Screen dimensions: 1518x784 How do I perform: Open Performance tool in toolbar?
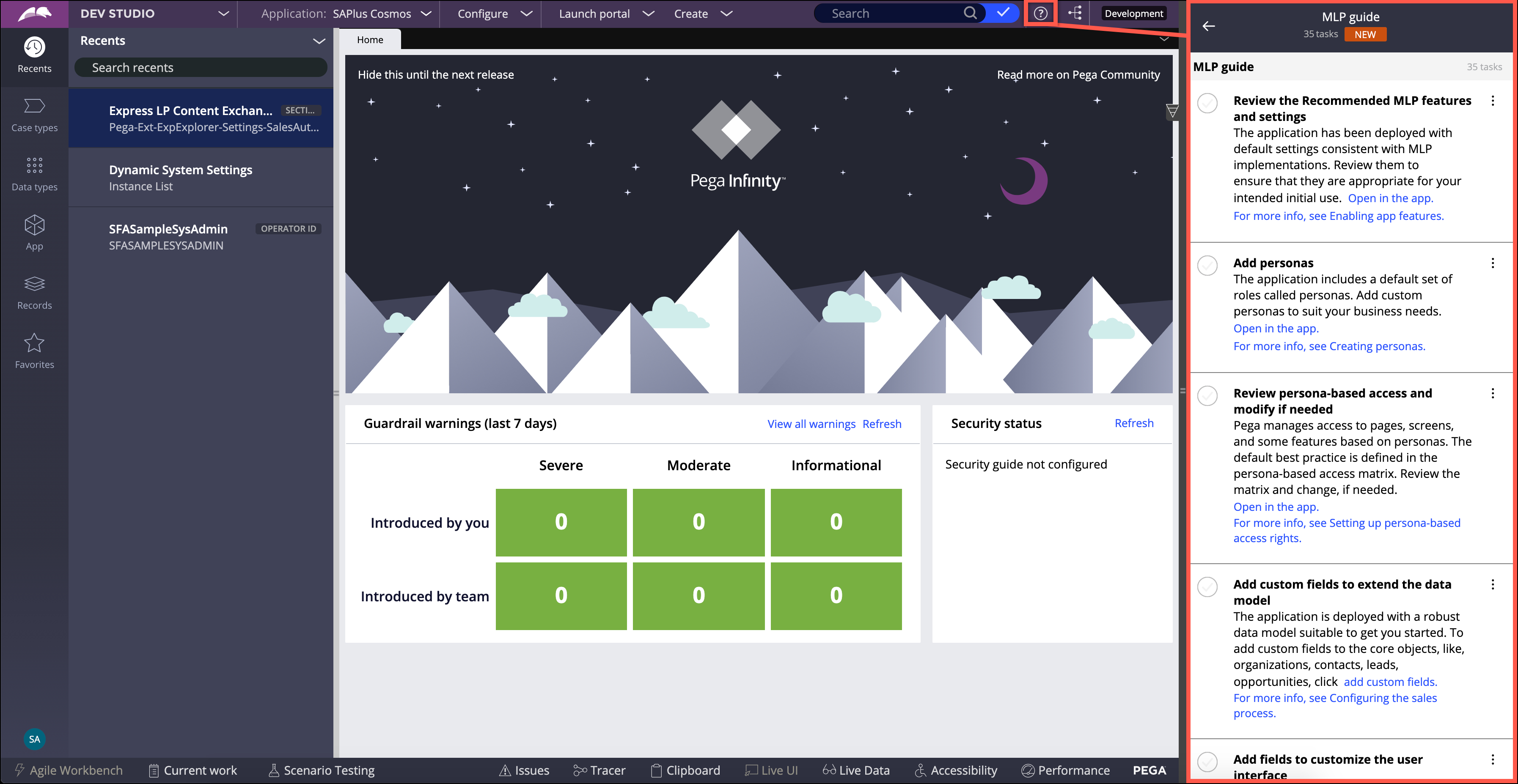[1066, 770]
